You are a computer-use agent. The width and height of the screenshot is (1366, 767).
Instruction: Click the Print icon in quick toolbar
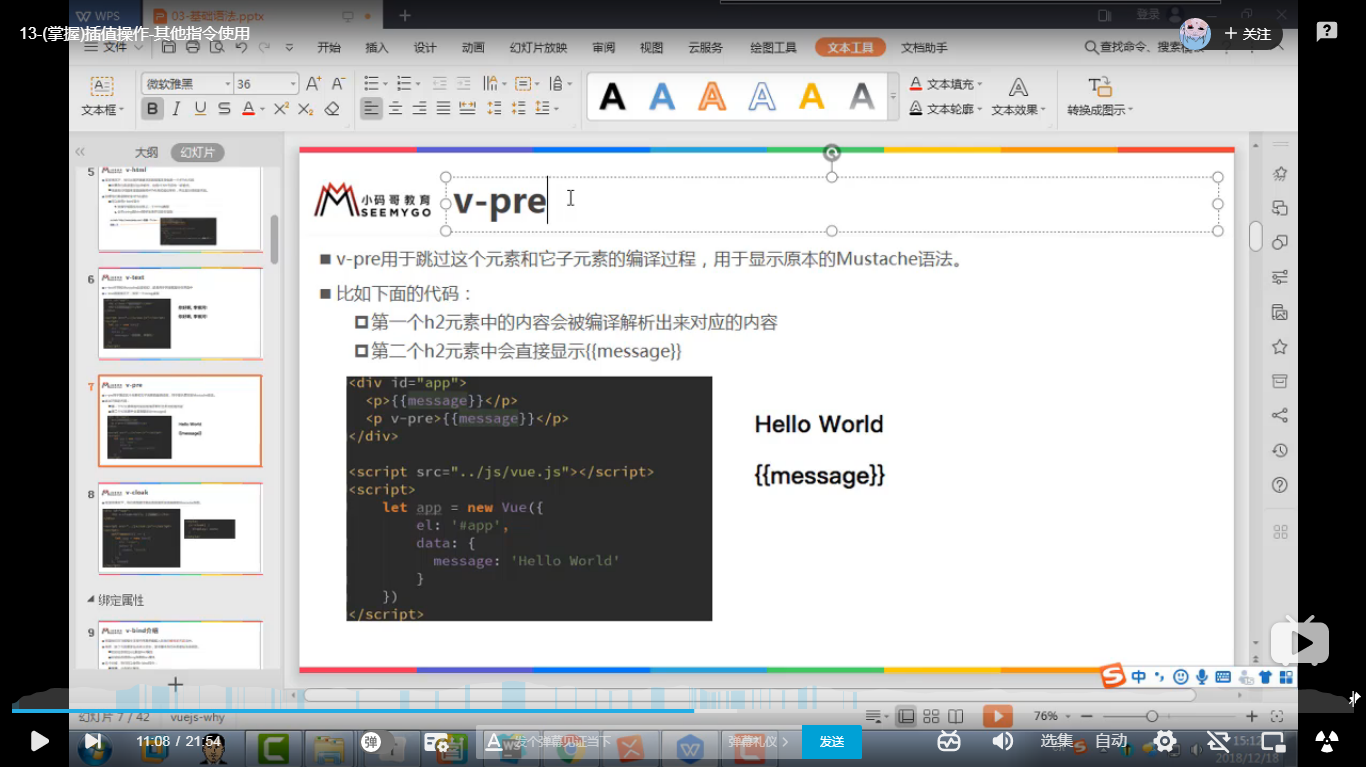click(192, 47)
